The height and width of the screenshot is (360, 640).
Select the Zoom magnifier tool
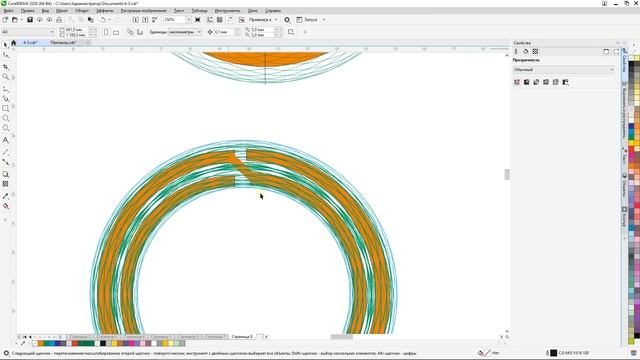(5, 77)
